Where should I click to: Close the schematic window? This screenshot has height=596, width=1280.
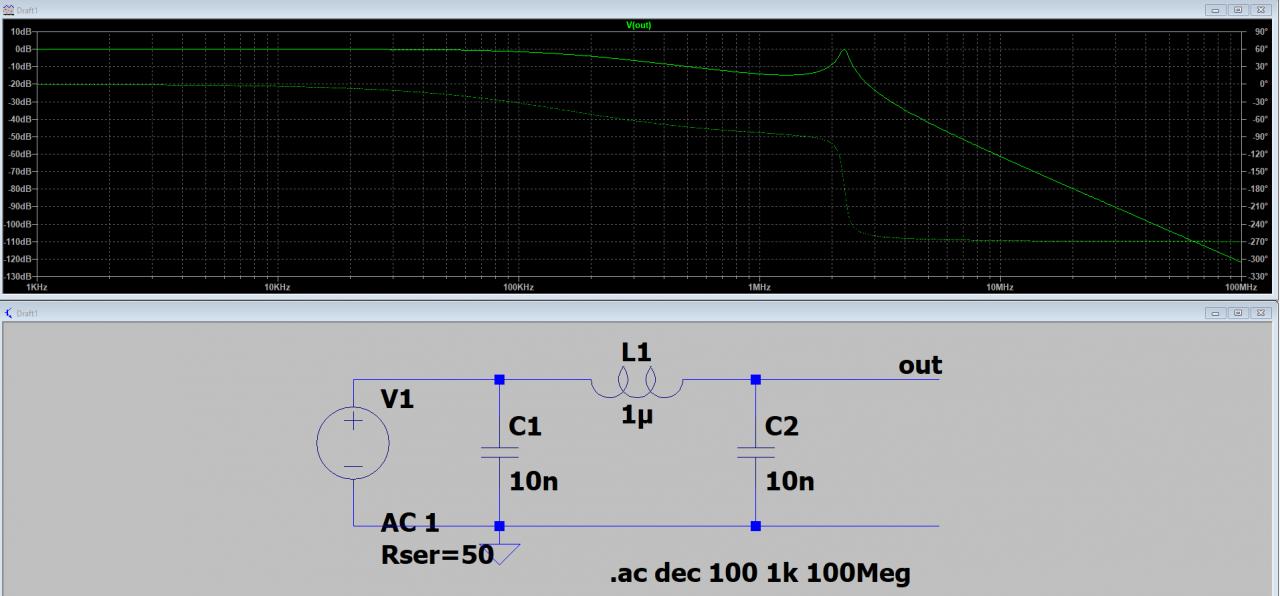1263,313
